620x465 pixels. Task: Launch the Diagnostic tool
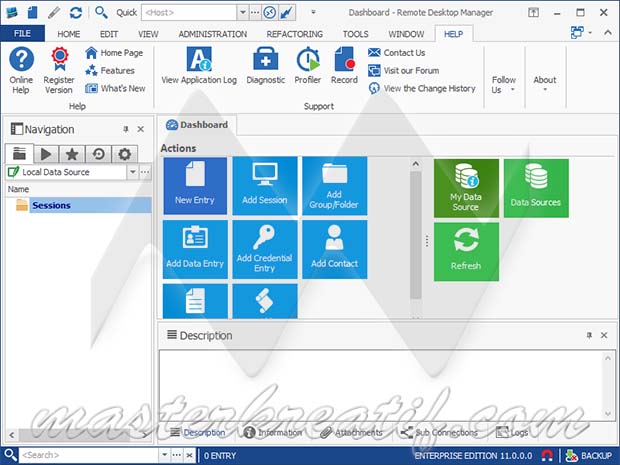[x=266, y=66]
